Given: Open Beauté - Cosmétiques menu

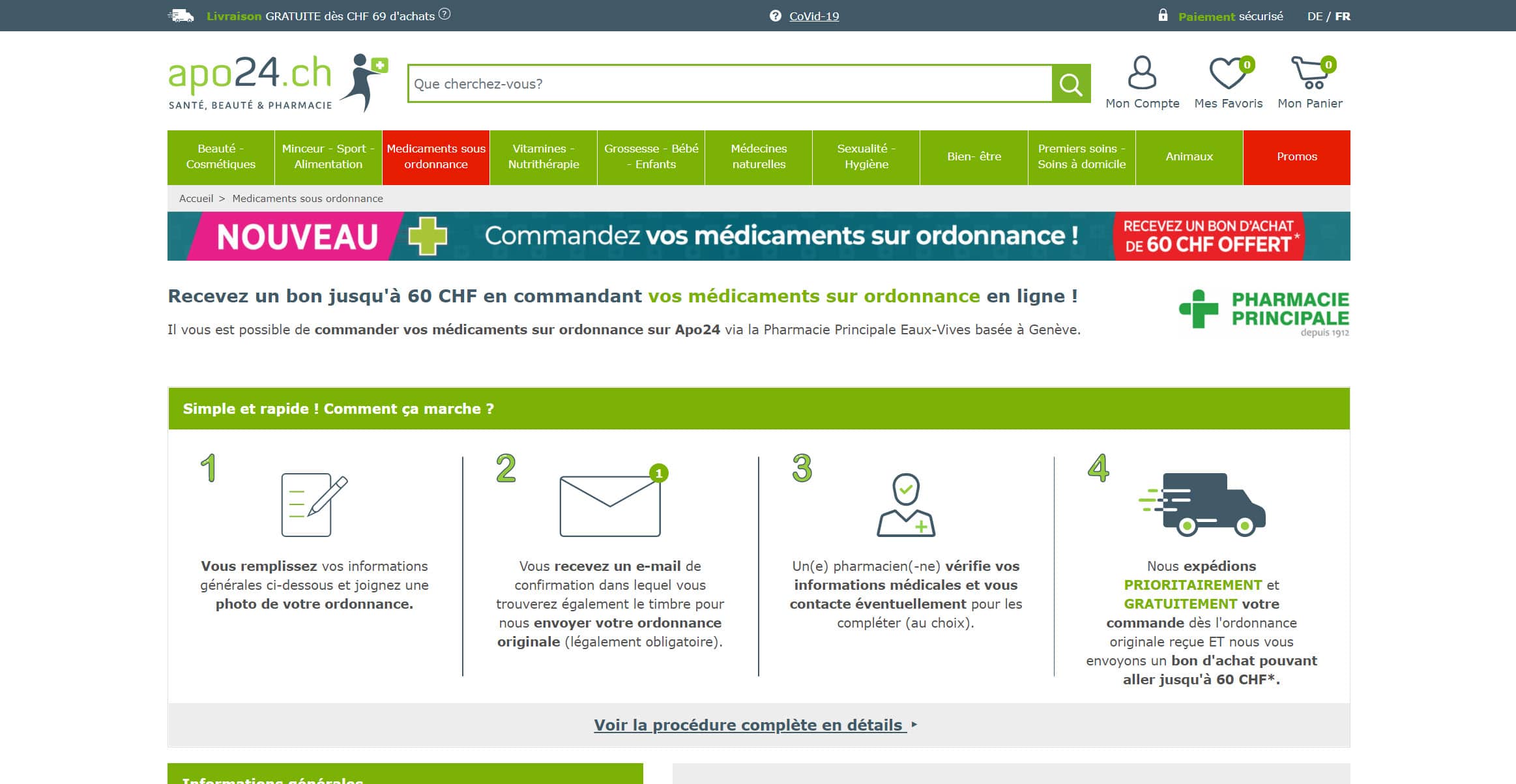Looking at the screenshot, I should coord(221,157).
